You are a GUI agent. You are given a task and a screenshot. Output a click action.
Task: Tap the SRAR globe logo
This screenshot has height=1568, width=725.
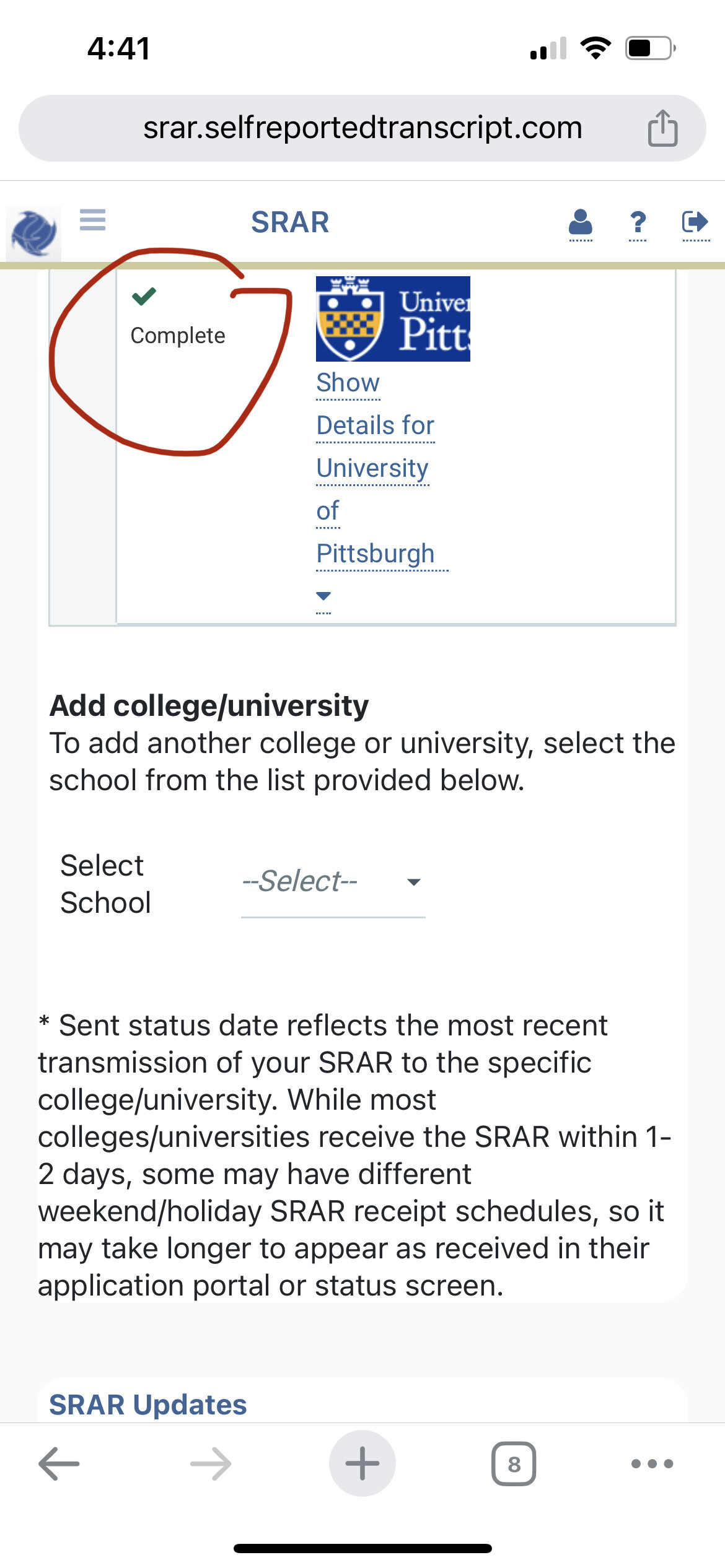click(33, 233)
